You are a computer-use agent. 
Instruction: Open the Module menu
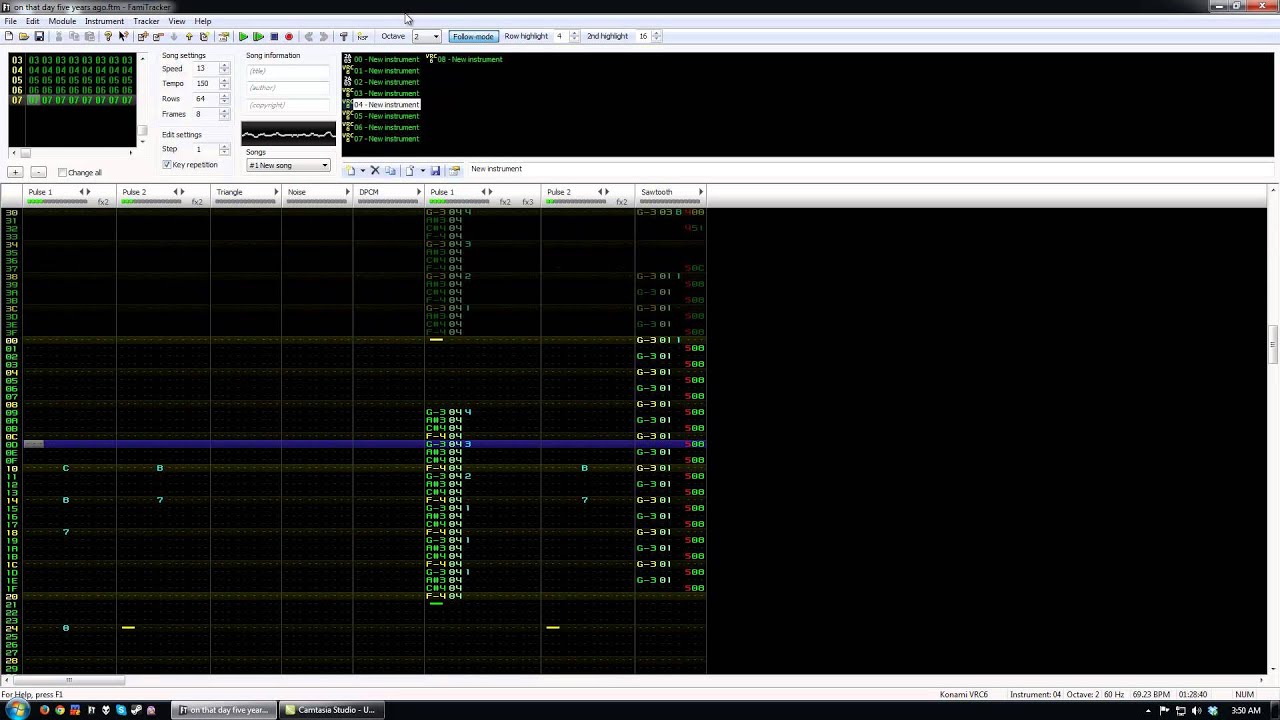[62, 21]
